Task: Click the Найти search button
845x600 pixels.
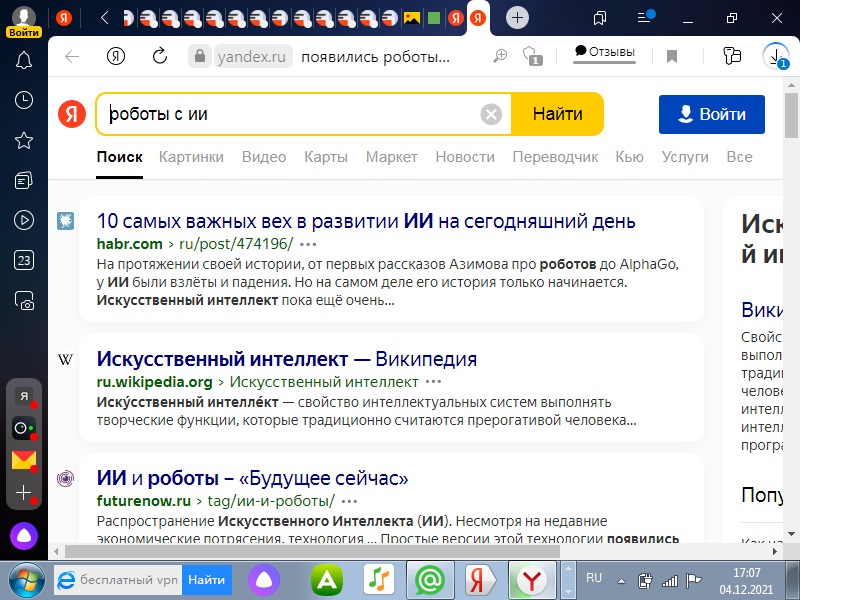Action: pyautogui.click(x=557, y=114)
